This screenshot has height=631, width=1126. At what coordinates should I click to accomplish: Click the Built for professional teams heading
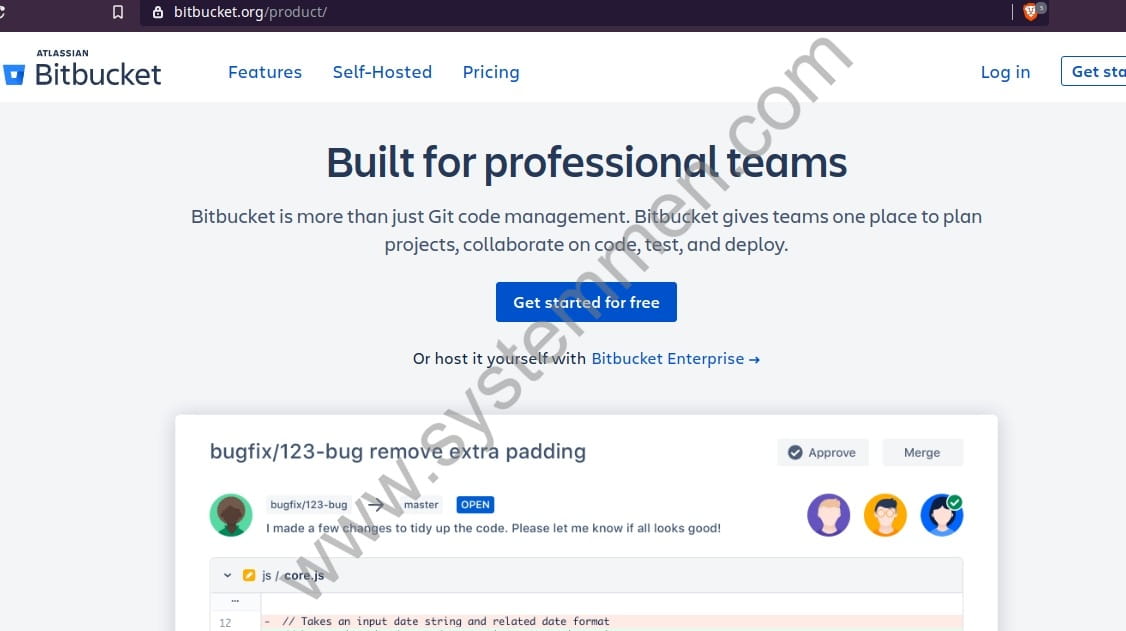(x=587, y=162)
